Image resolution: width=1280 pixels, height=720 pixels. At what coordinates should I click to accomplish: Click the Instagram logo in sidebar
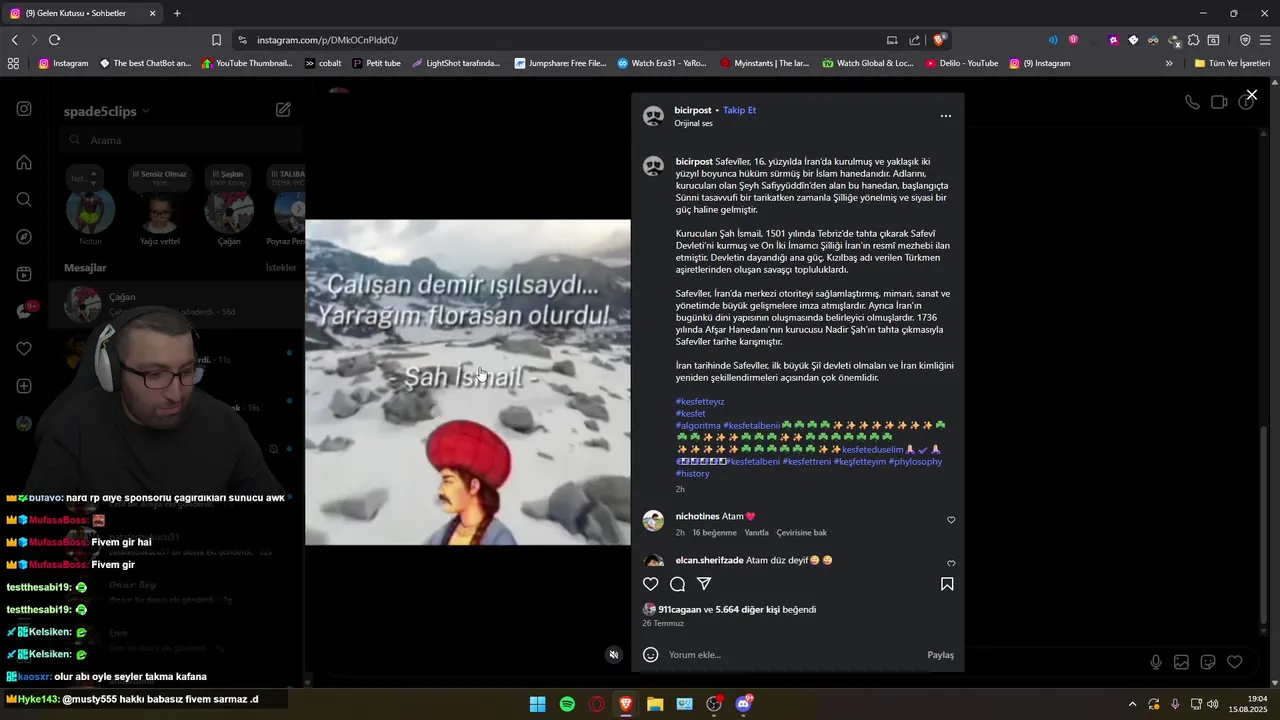[x=24, y=109]
